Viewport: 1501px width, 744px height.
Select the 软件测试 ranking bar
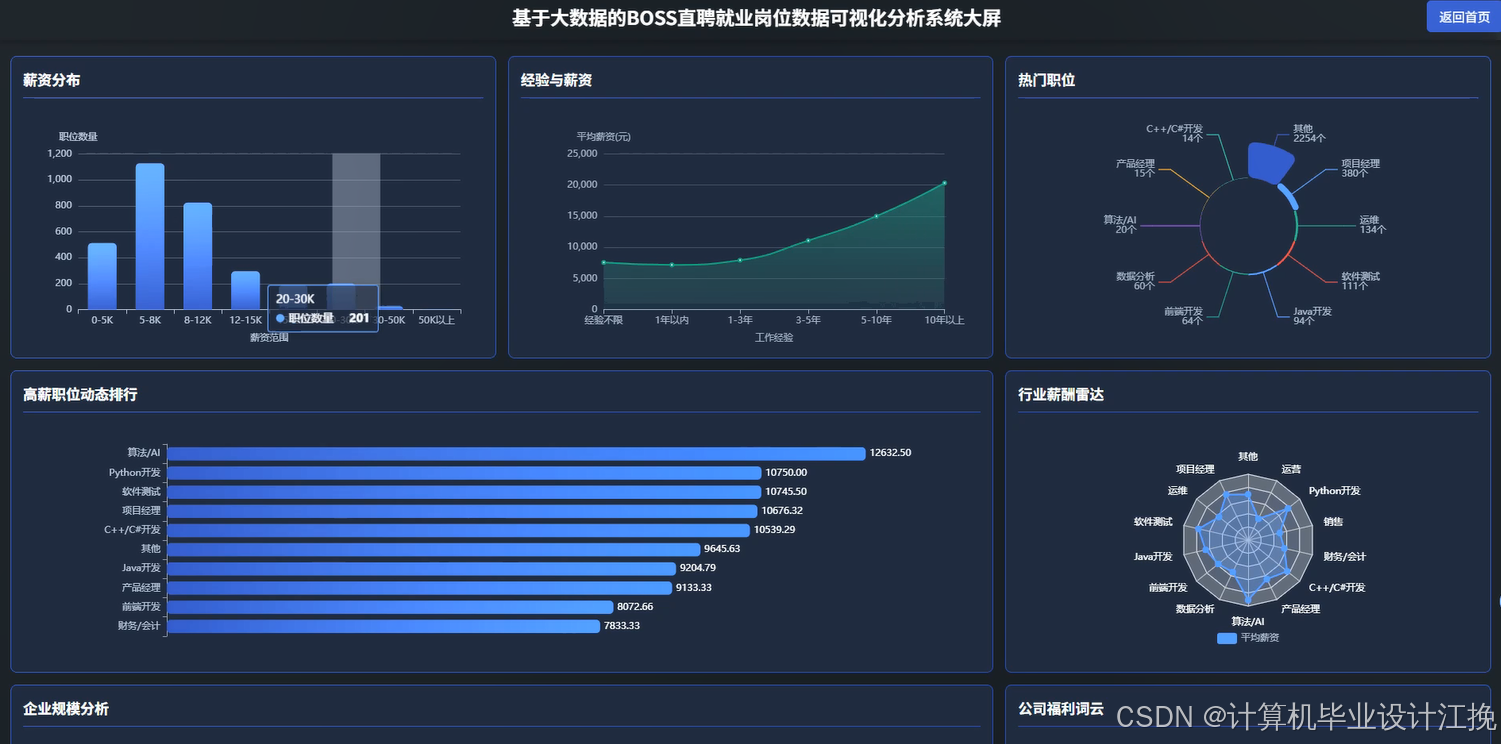coord(464,492)
